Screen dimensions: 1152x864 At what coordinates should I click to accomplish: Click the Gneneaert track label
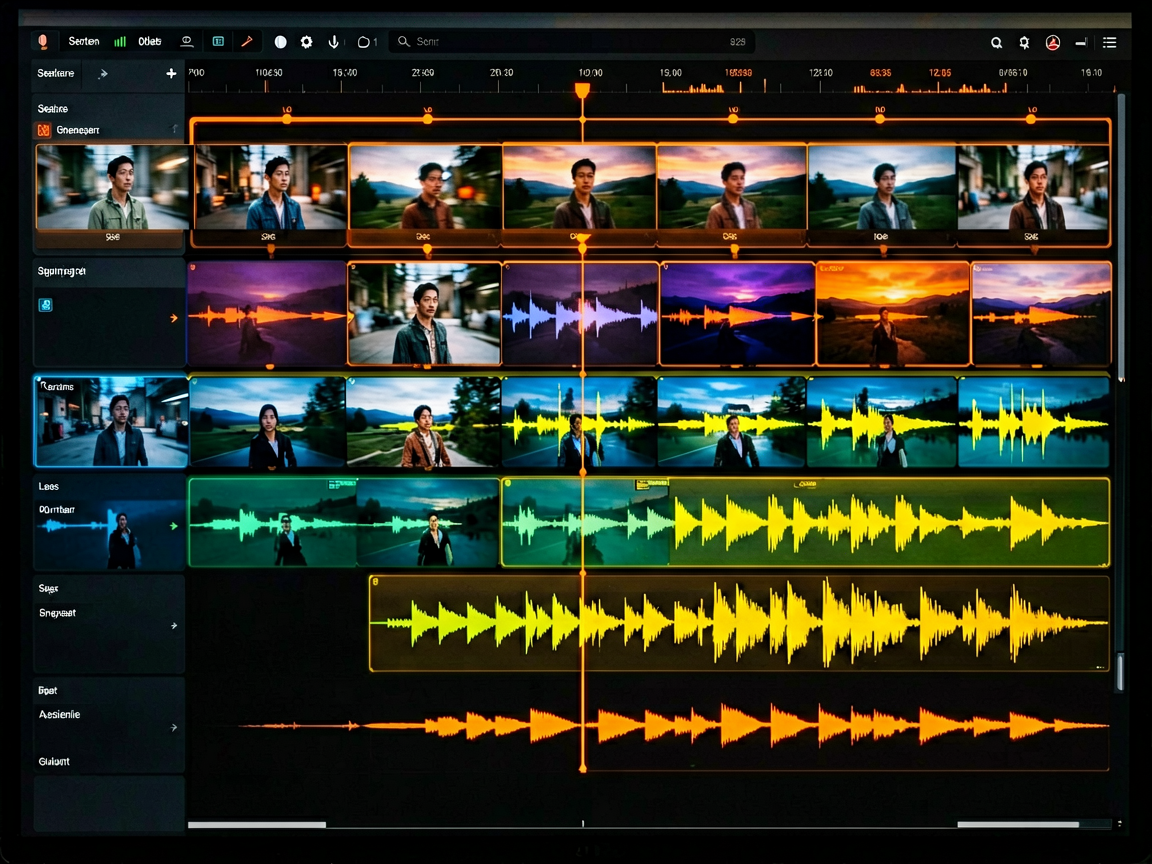(78, 130)
